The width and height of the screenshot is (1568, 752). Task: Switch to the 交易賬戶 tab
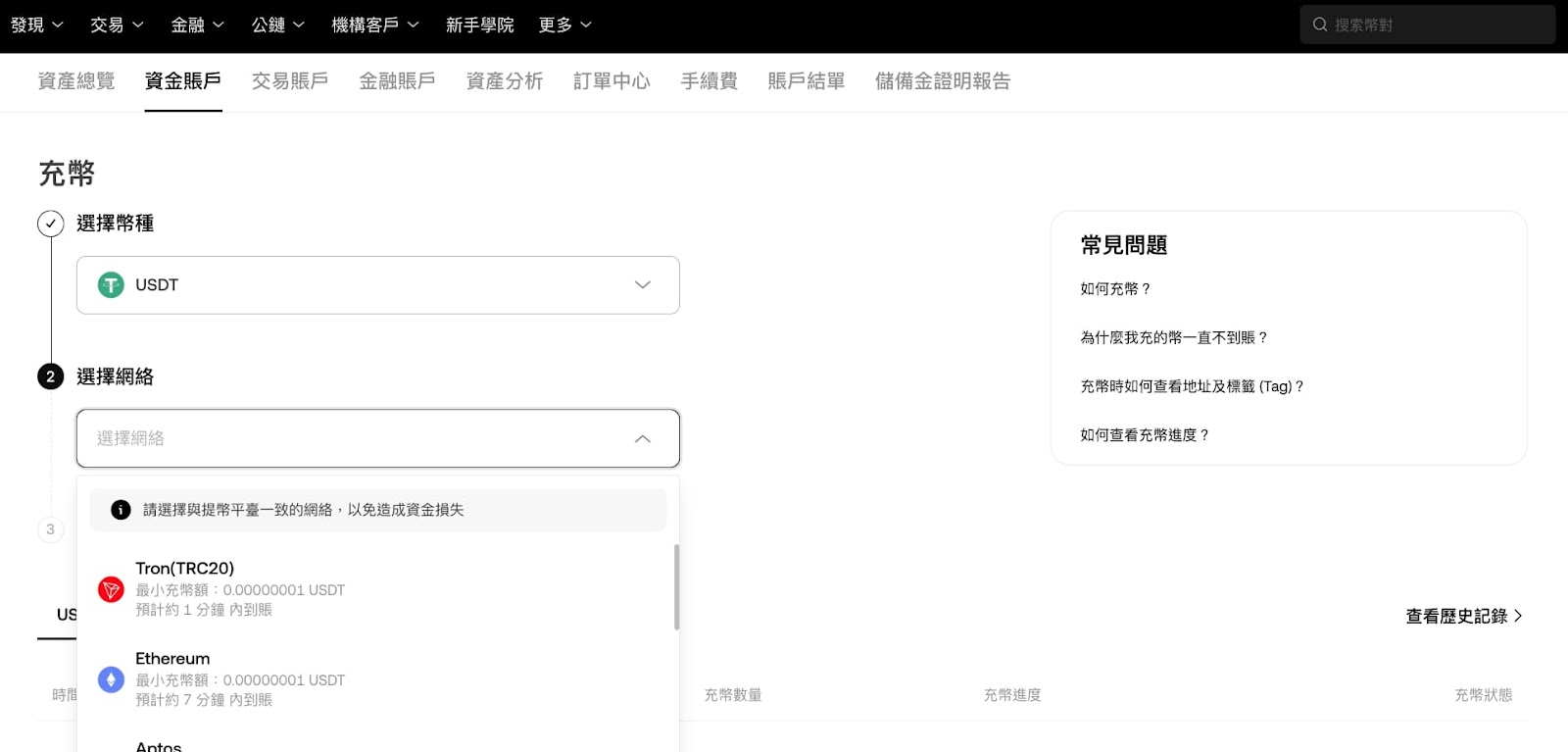[x=290, y=81]
